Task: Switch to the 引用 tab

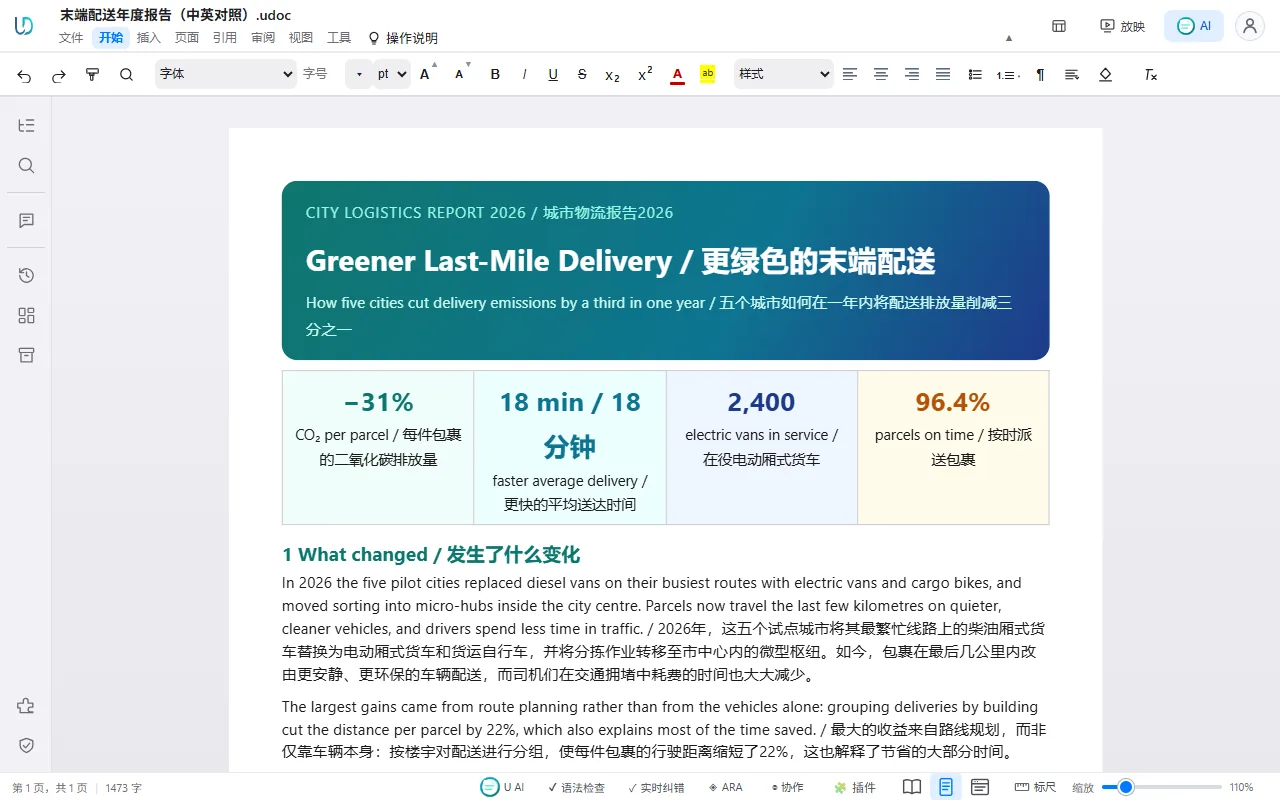Action: [x=225, y=38]
